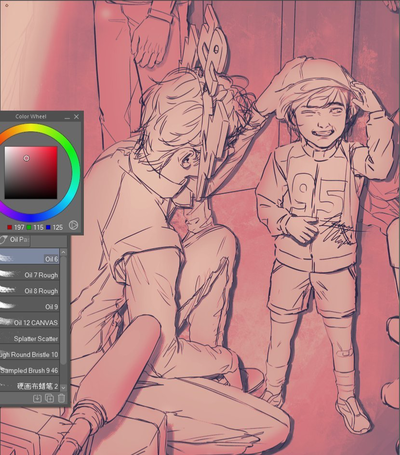Minimize the Color Wheel panel
Image resolution: width=400 pixels, height=455 pixels.
(67, 117)
